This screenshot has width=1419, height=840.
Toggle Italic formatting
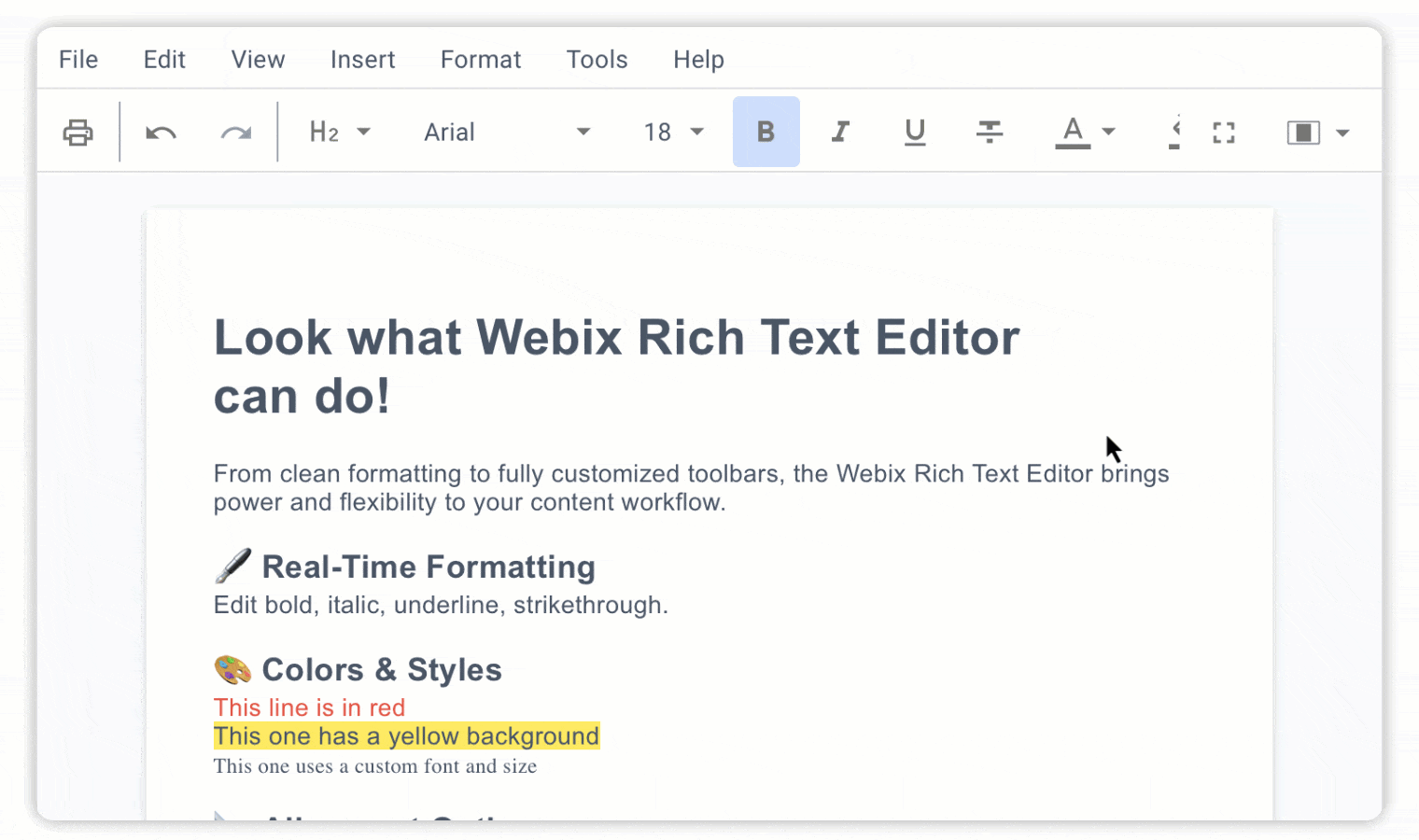840,132
